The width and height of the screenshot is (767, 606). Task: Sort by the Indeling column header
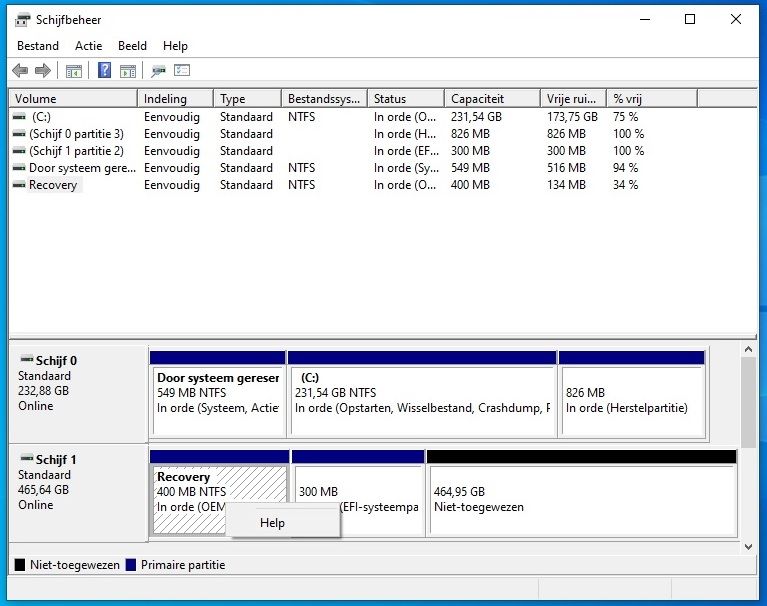click(176, 99)
